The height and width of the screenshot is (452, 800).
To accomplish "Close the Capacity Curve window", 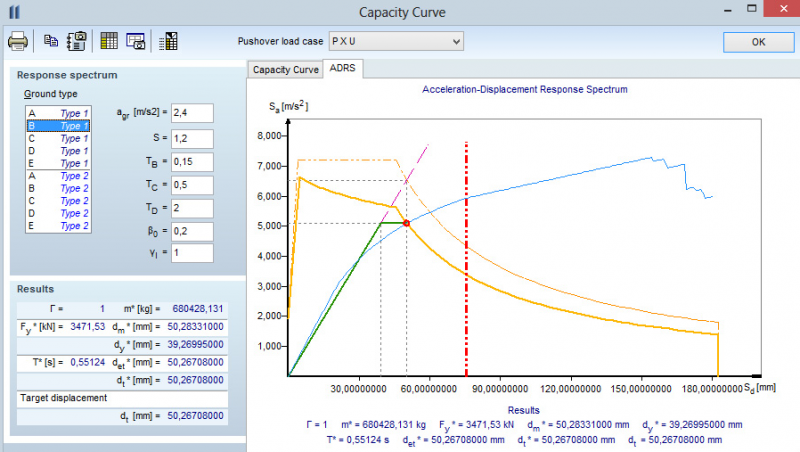I will (783, 9).
